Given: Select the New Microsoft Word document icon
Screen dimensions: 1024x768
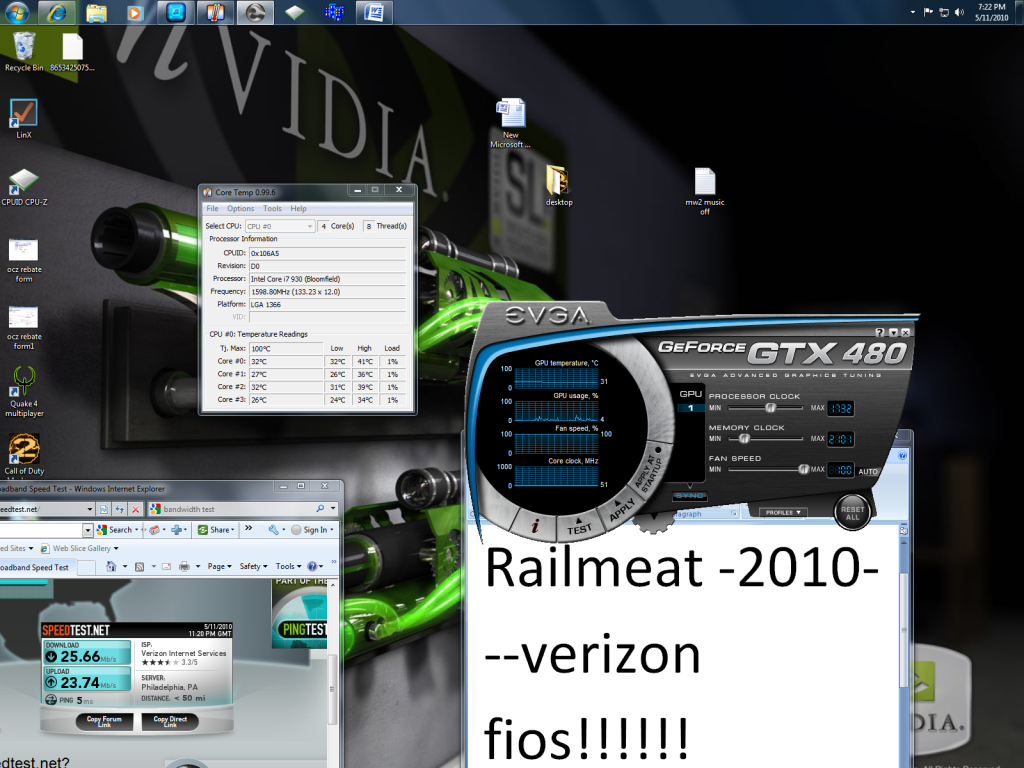Looking at the screenshot, I should pyautogui.click(x=511, y=123).
